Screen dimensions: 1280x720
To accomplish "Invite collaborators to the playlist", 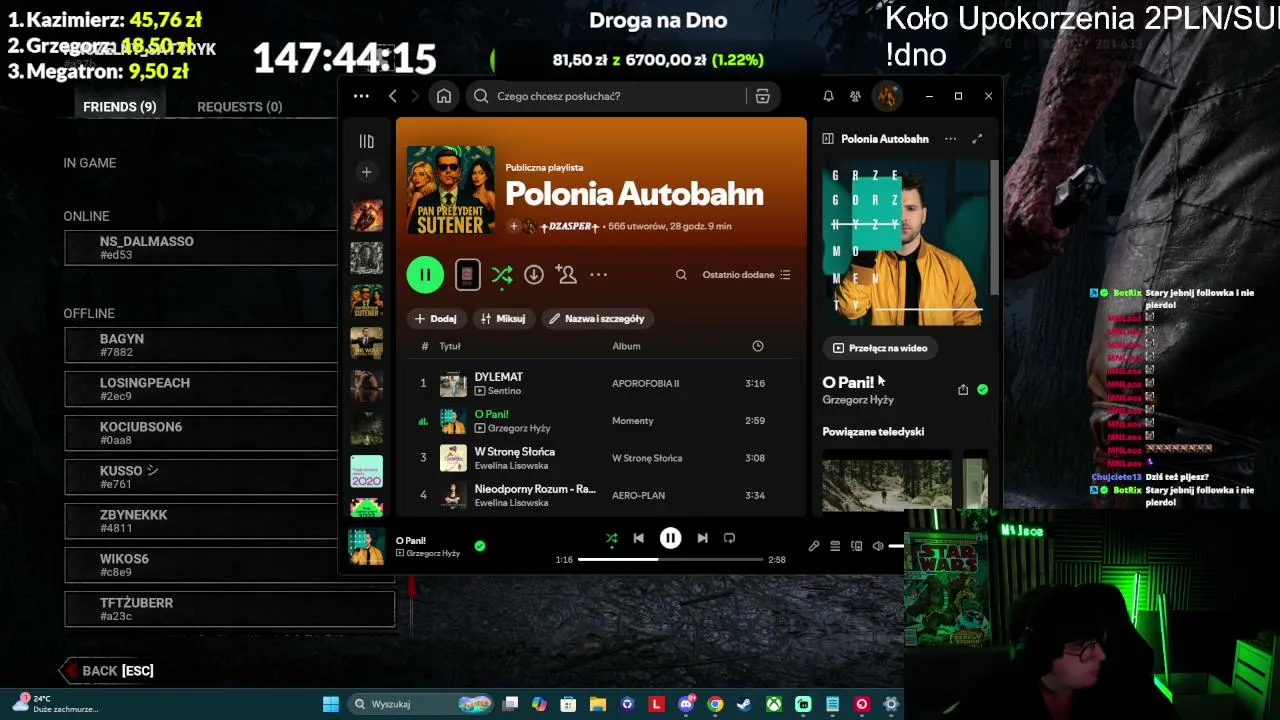I will [x=566, y=275].
